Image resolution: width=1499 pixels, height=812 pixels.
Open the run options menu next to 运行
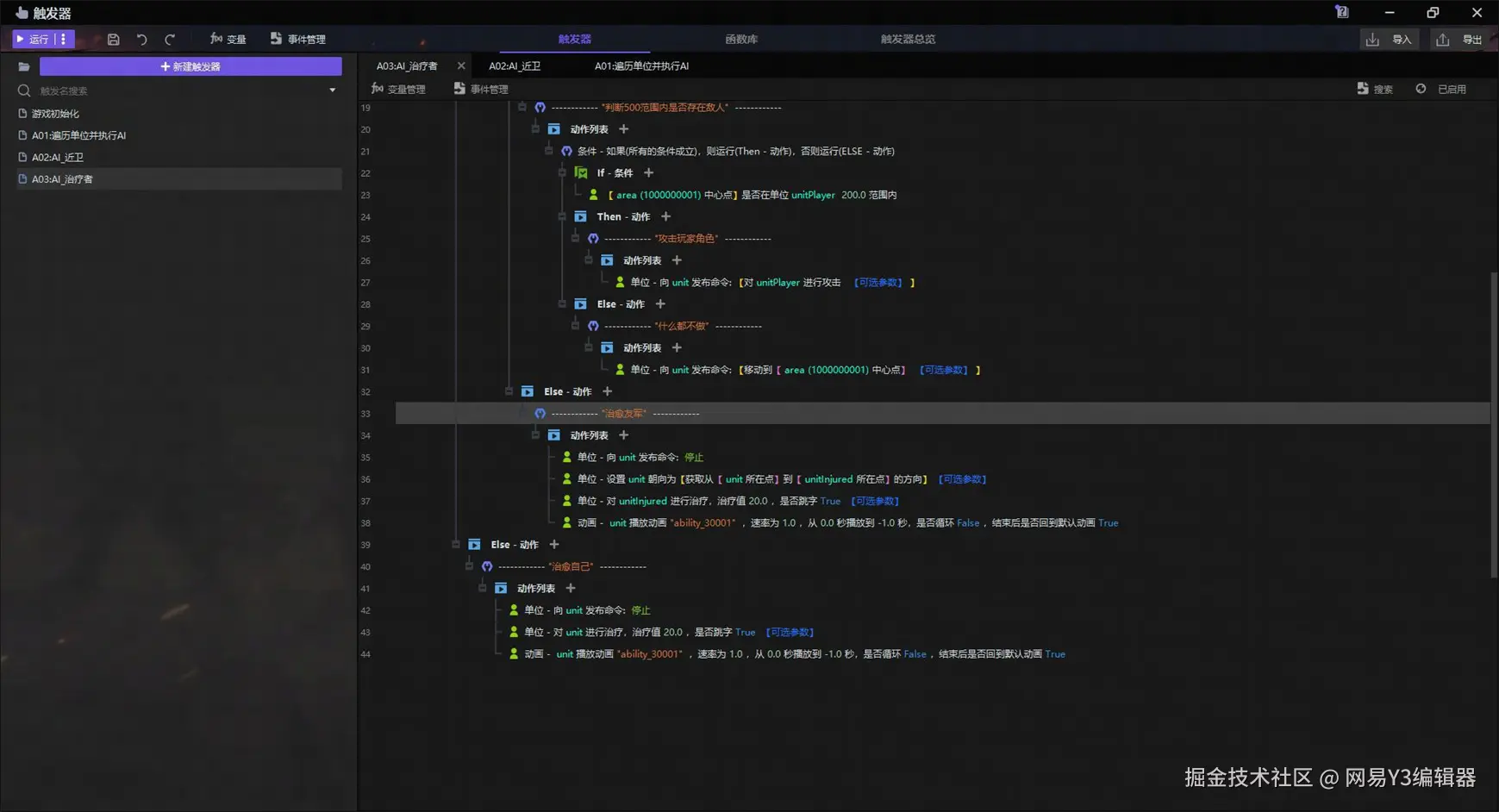click(x=63, y=40)
